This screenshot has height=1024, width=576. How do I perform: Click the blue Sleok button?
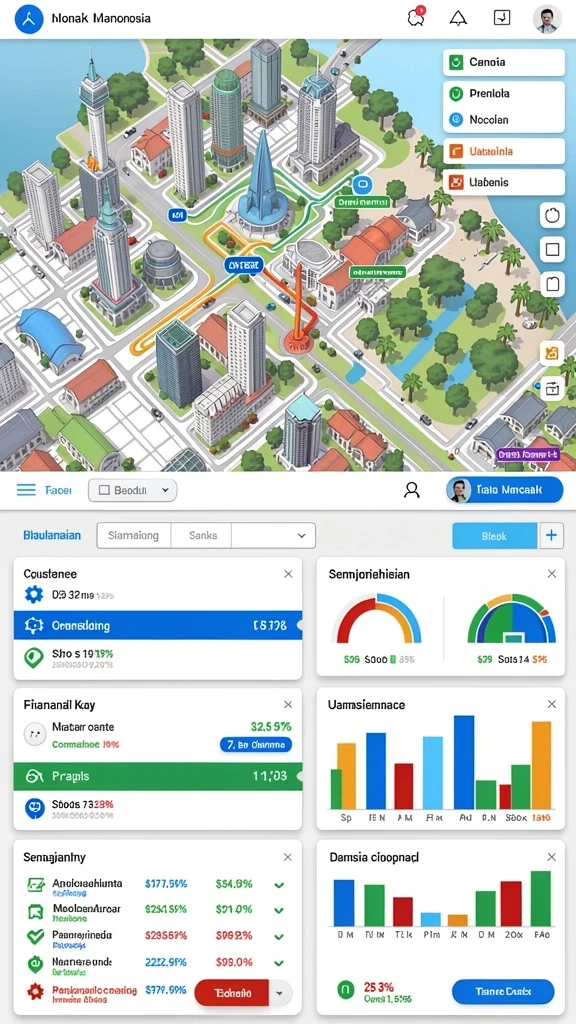tap(494, 536)
